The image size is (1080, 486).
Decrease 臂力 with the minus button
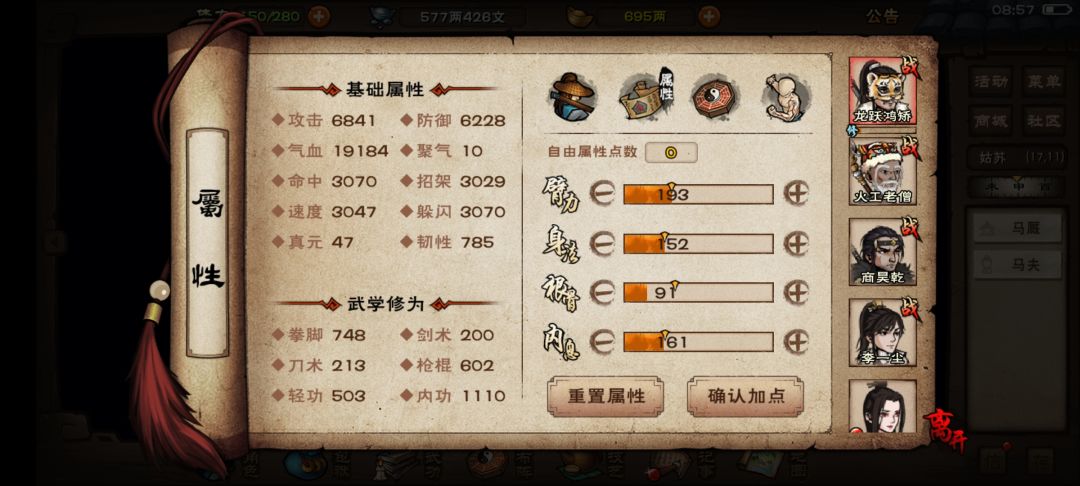point(602,194)
